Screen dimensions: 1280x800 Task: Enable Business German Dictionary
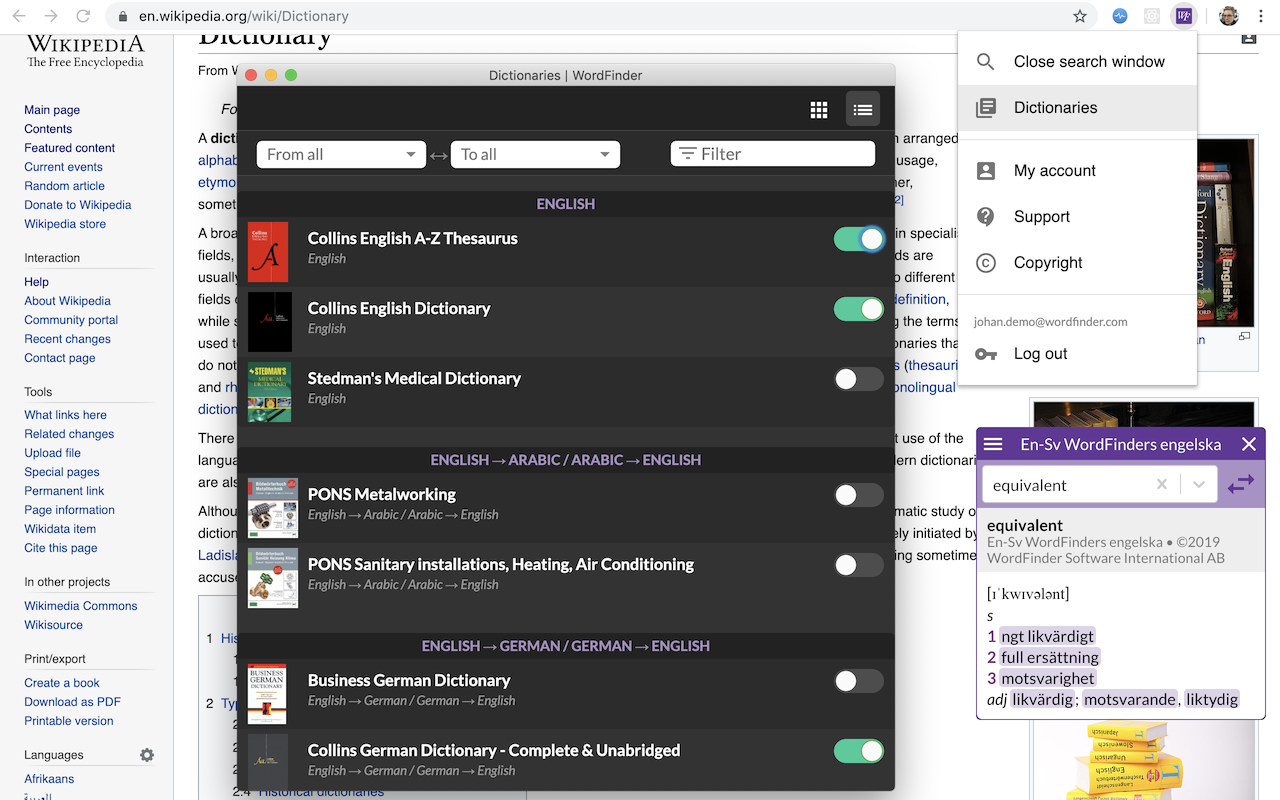click(859, 681)
